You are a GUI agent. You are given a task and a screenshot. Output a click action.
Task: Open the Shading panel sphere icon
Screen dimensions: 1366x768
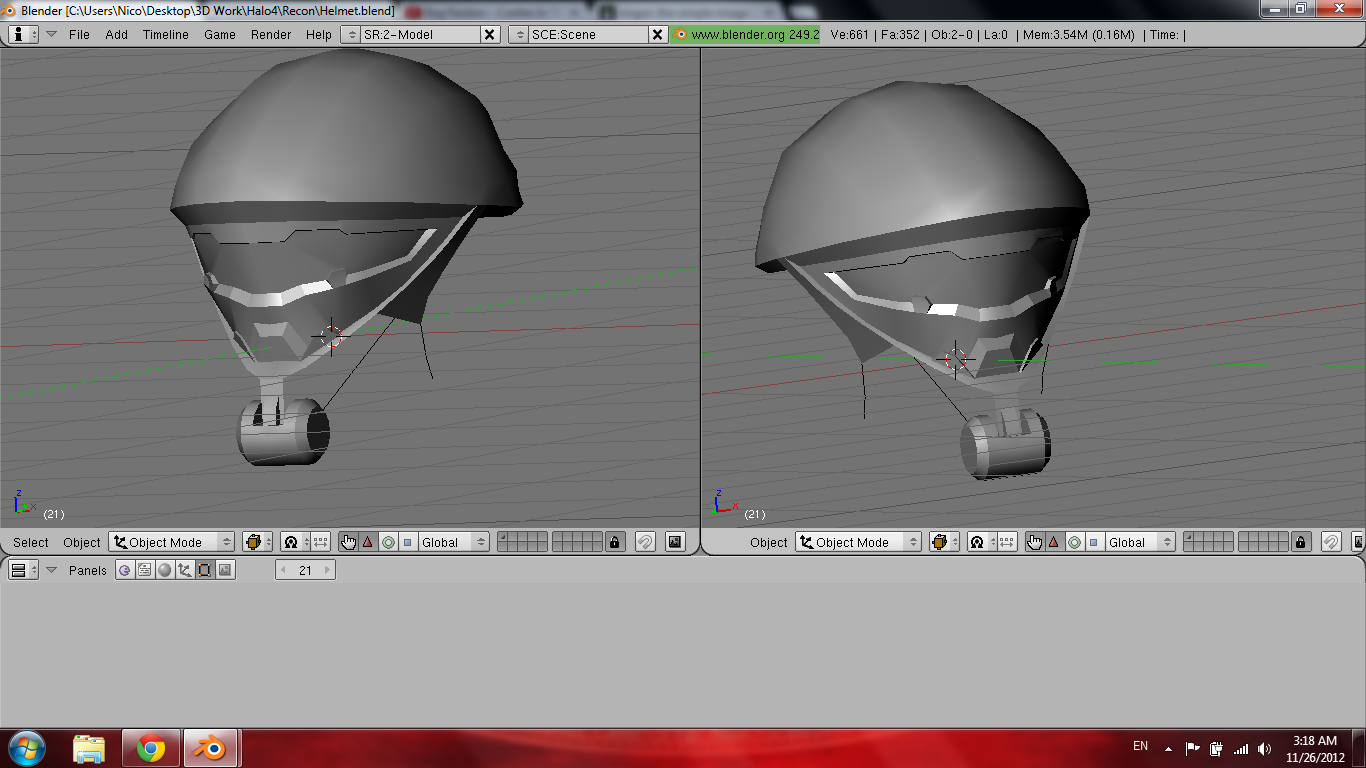pyautogui.click(x=165, y=570)
